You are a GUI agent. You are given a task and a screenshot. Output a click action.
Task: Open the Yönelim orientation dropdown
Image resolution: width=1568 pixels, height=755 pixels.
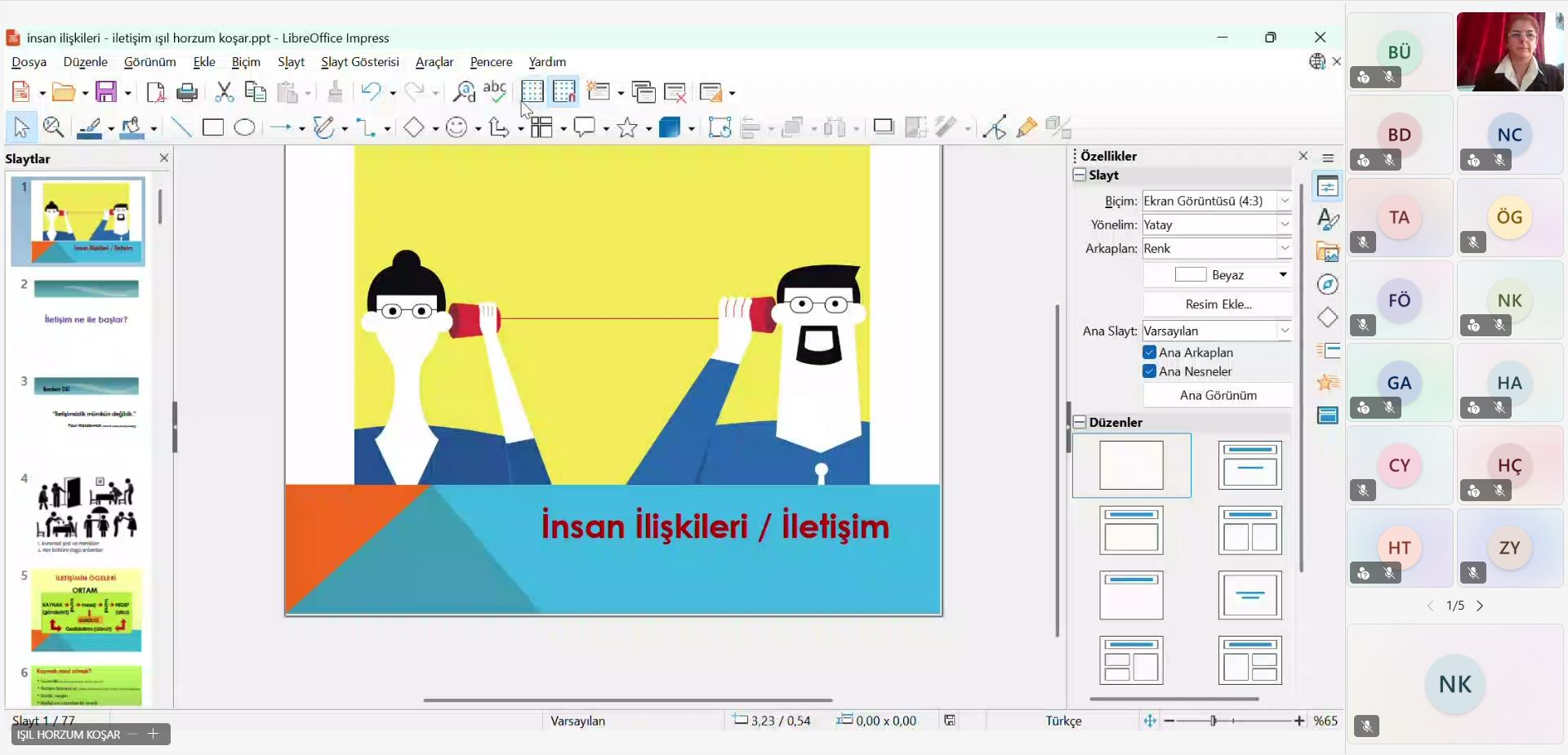click(1285, 224)
